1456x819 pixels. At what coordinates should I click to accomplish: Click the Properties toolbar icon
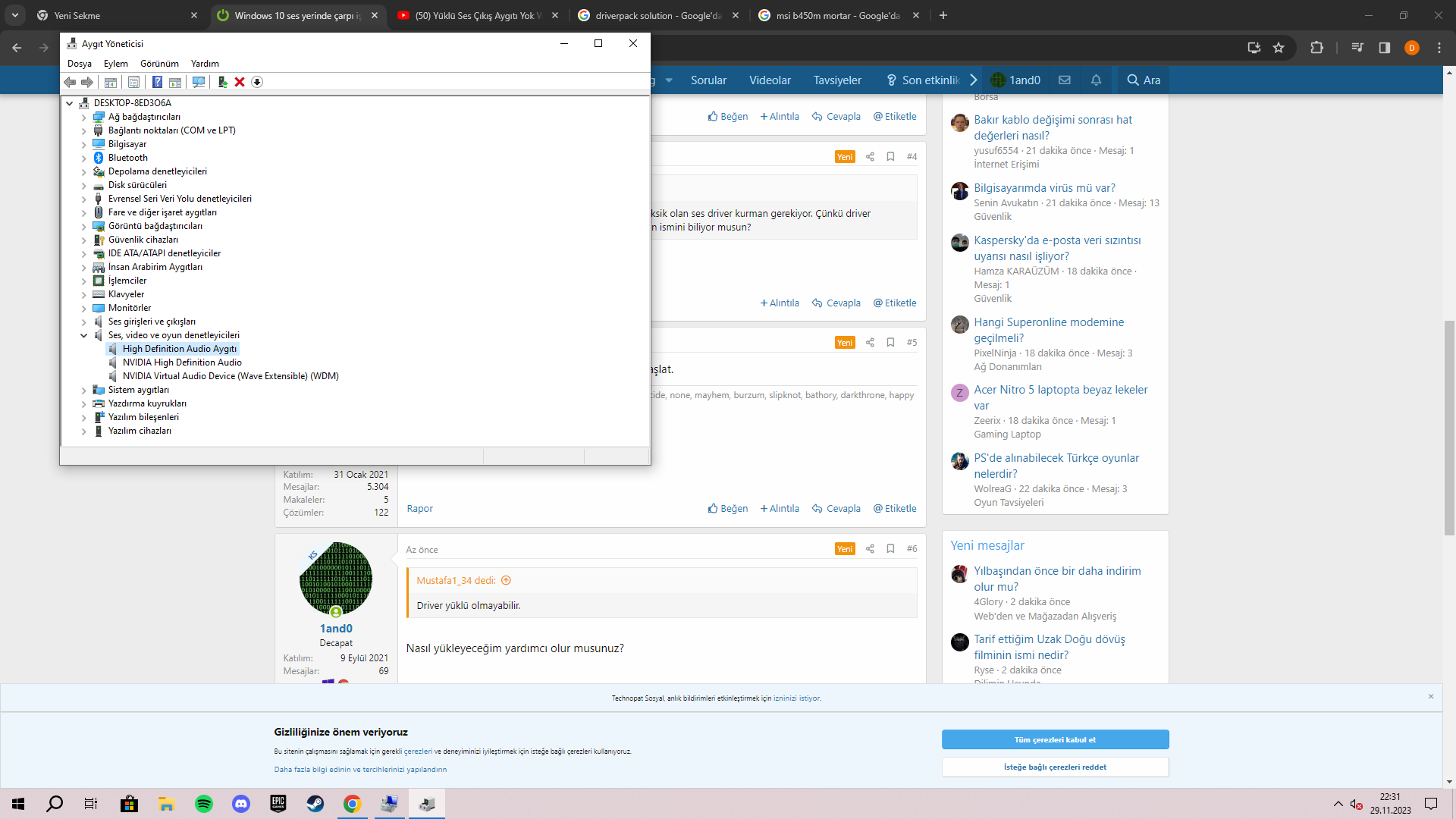133,82
